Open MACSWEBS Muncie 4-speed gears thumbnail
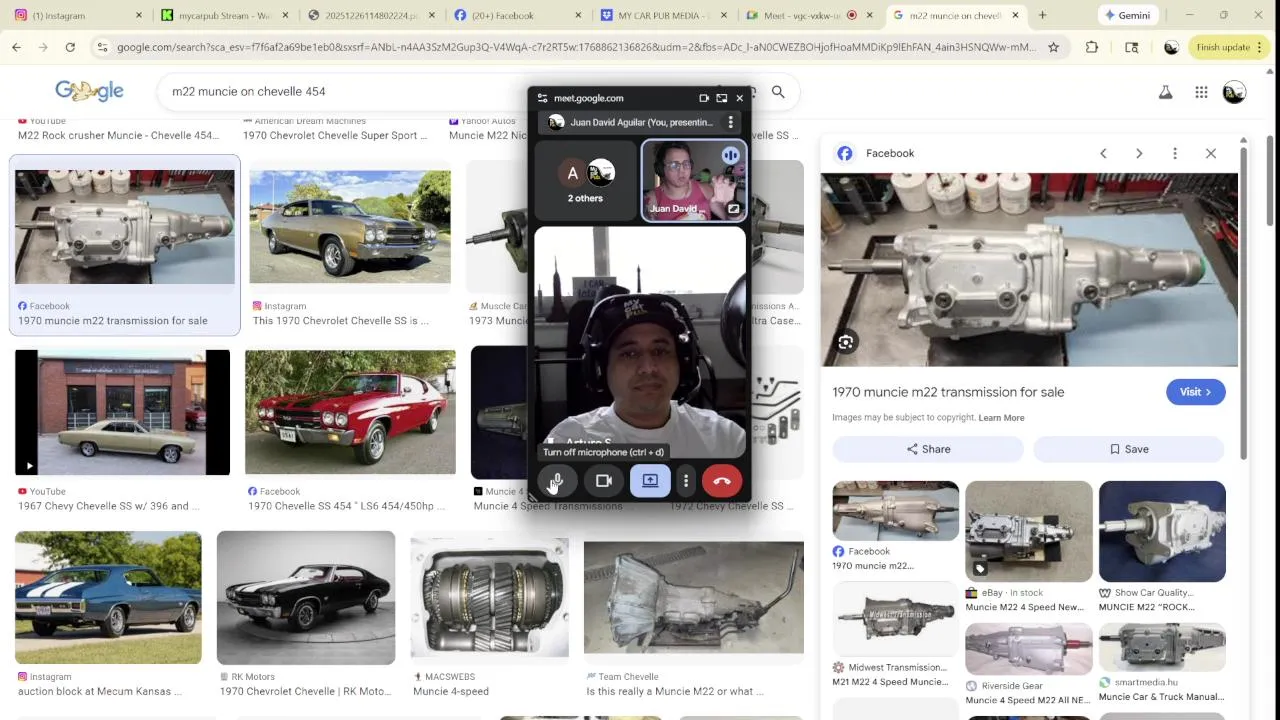 coord(489,597)
